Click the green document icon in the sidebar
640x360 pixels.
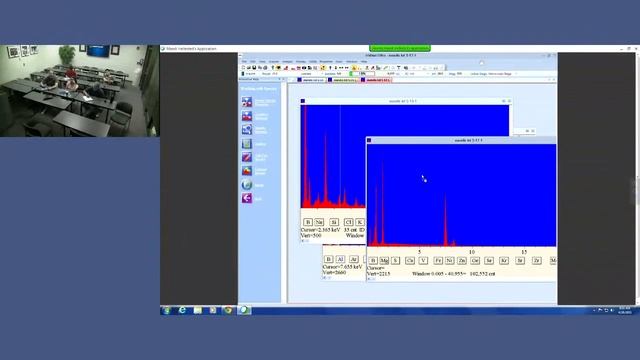(247, 144)
